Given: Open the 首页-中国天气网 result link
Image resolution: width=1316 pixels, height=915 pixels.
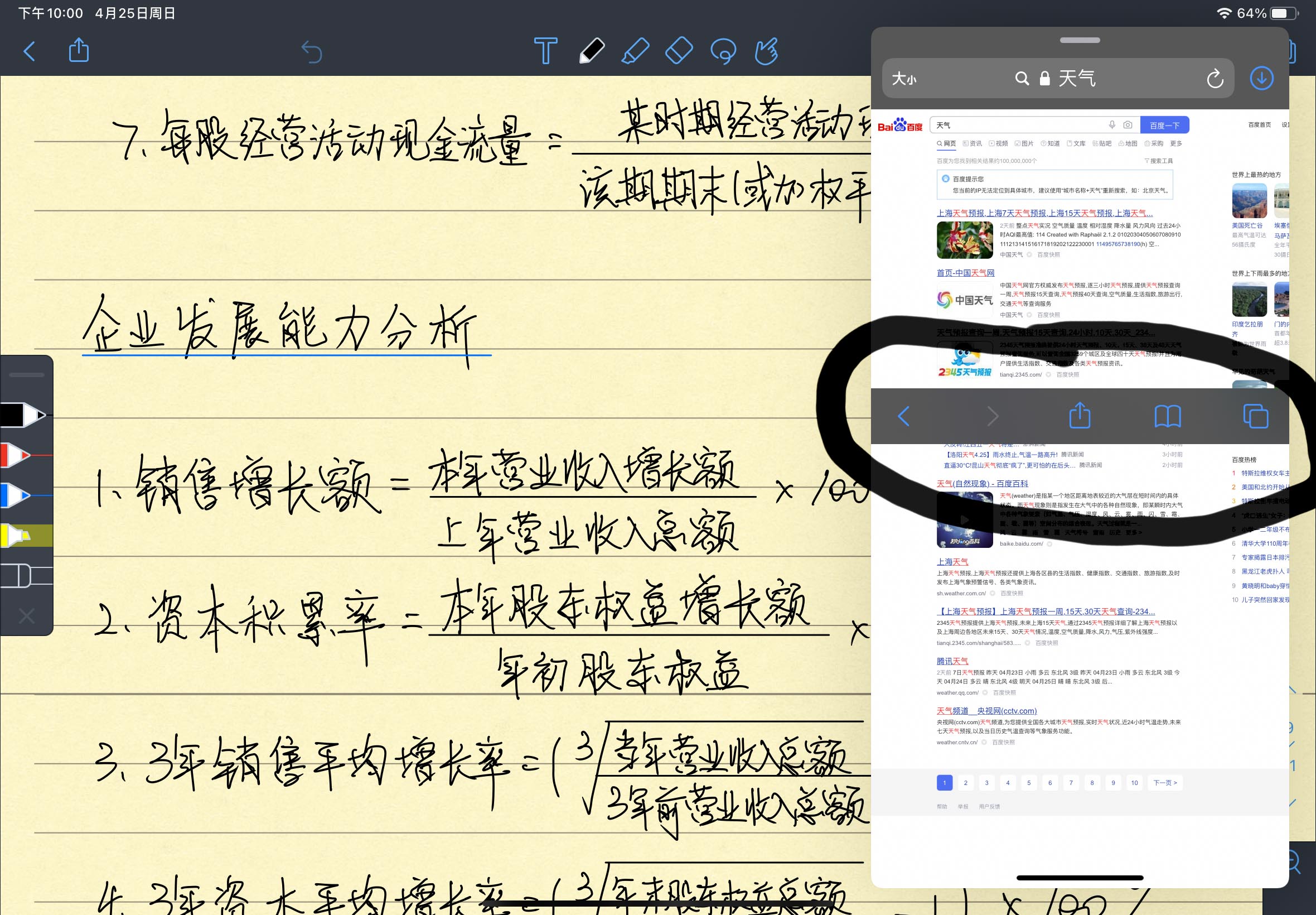Looking at the screenshot, I should tap(965, 273).
